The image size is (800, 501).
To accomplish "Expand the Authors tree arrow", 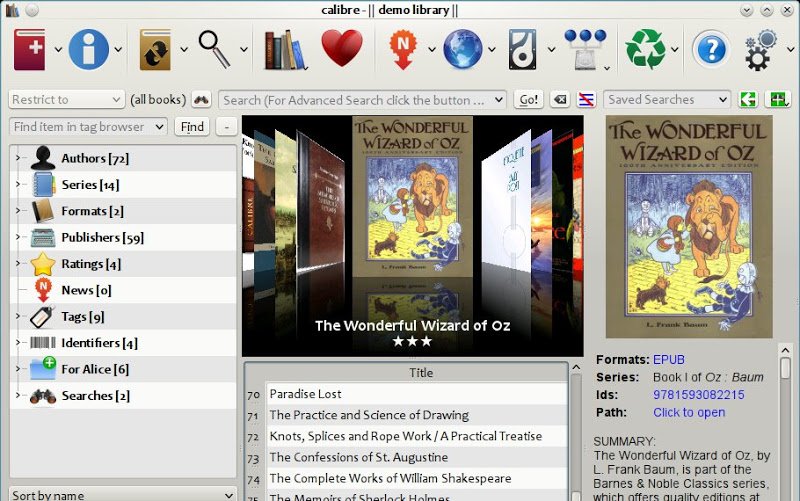I will point(18,158).
